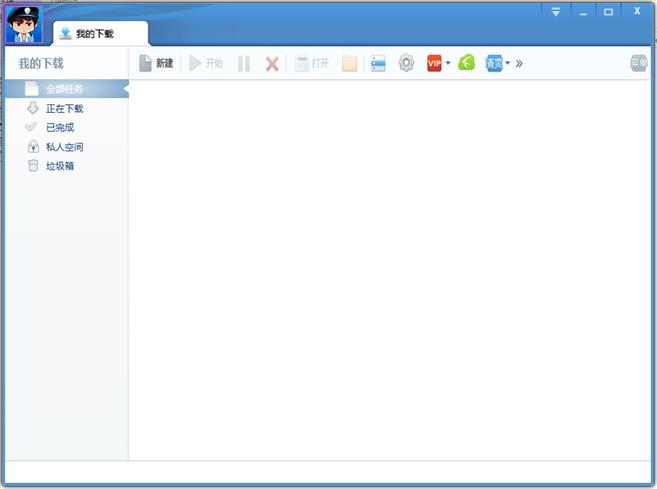Click the red X delete icon
Screen dimensions: 657x489
pos(272,64)
